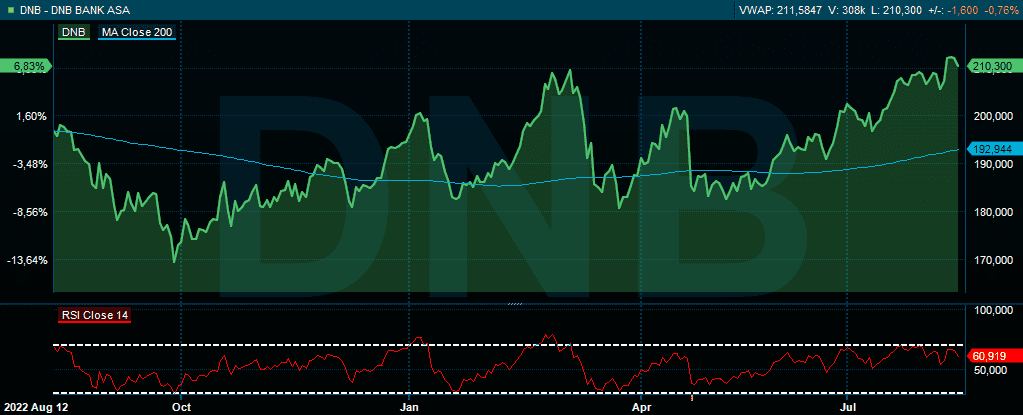Click the Apr label on time axis
This screenshot has width=1023, height=415.
642,406
